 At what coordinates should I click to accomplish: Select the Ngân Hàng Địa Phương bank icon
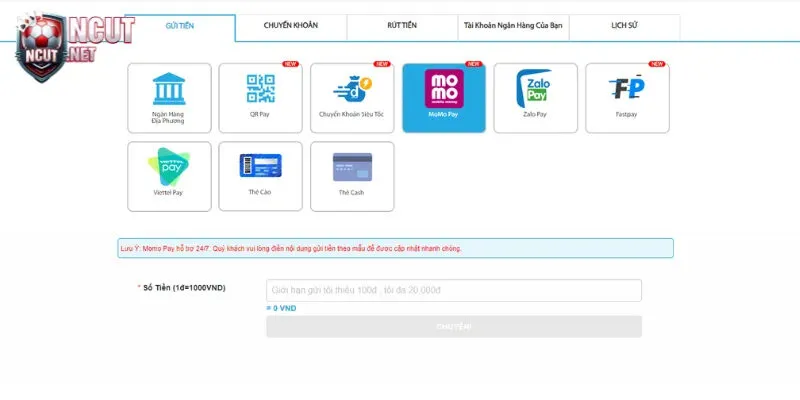tap(169, 97)
